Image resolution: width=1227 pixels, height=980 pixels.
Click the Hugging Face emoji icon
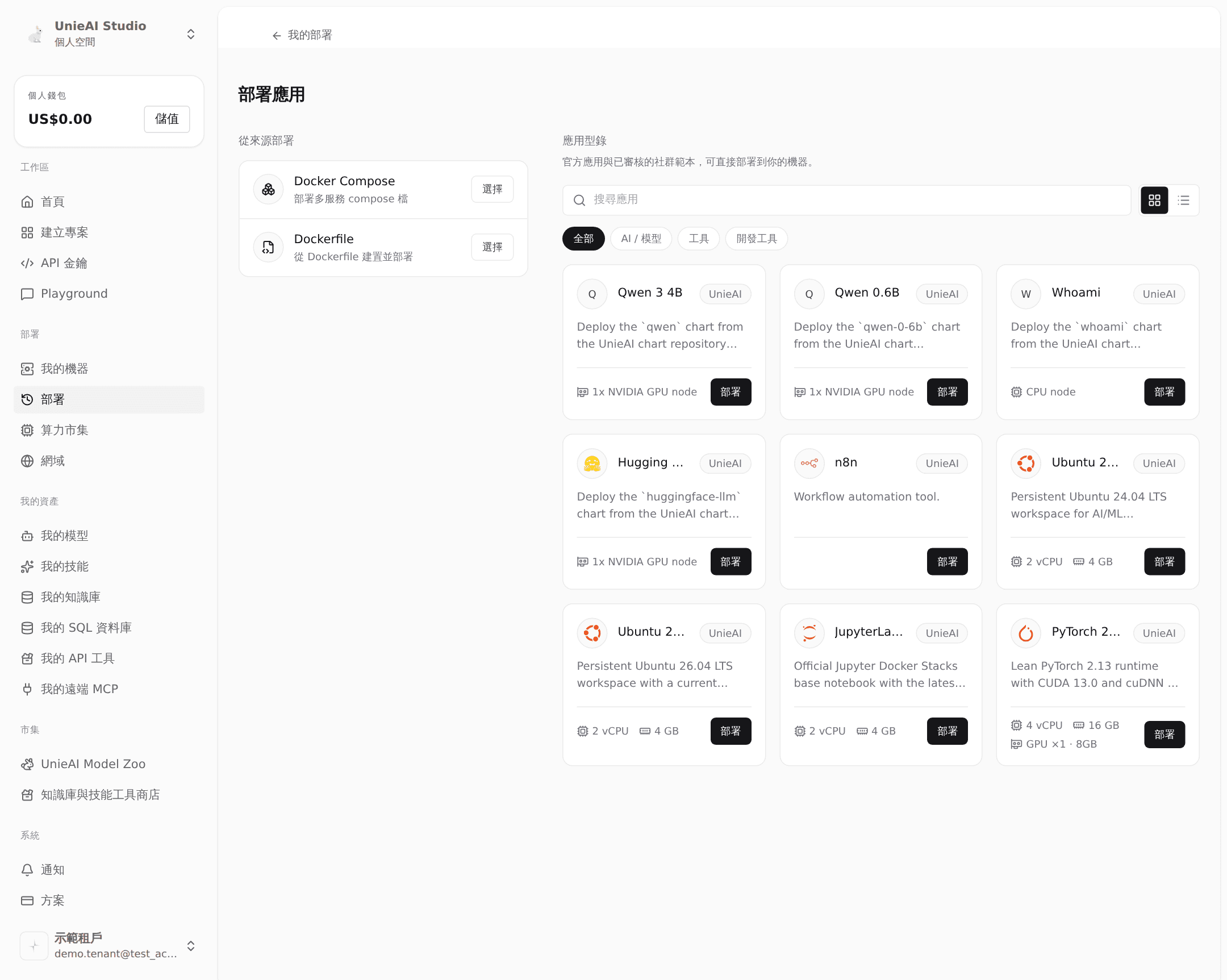592,463
